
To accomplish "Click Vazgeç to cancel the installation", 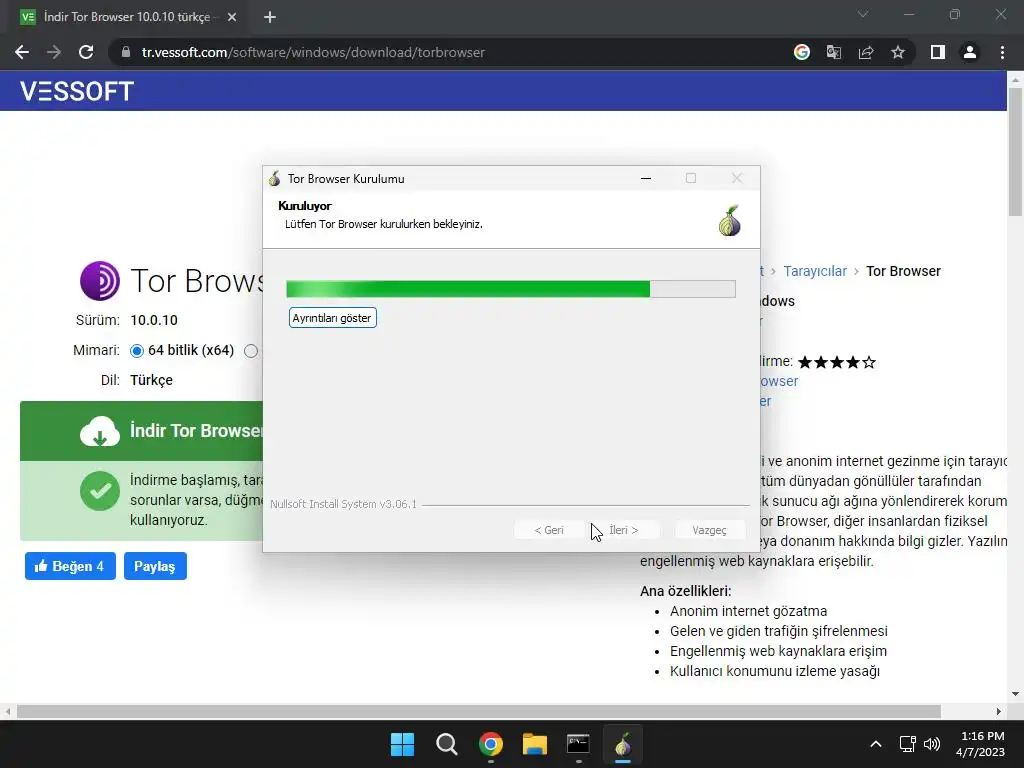I will [709, 530].
